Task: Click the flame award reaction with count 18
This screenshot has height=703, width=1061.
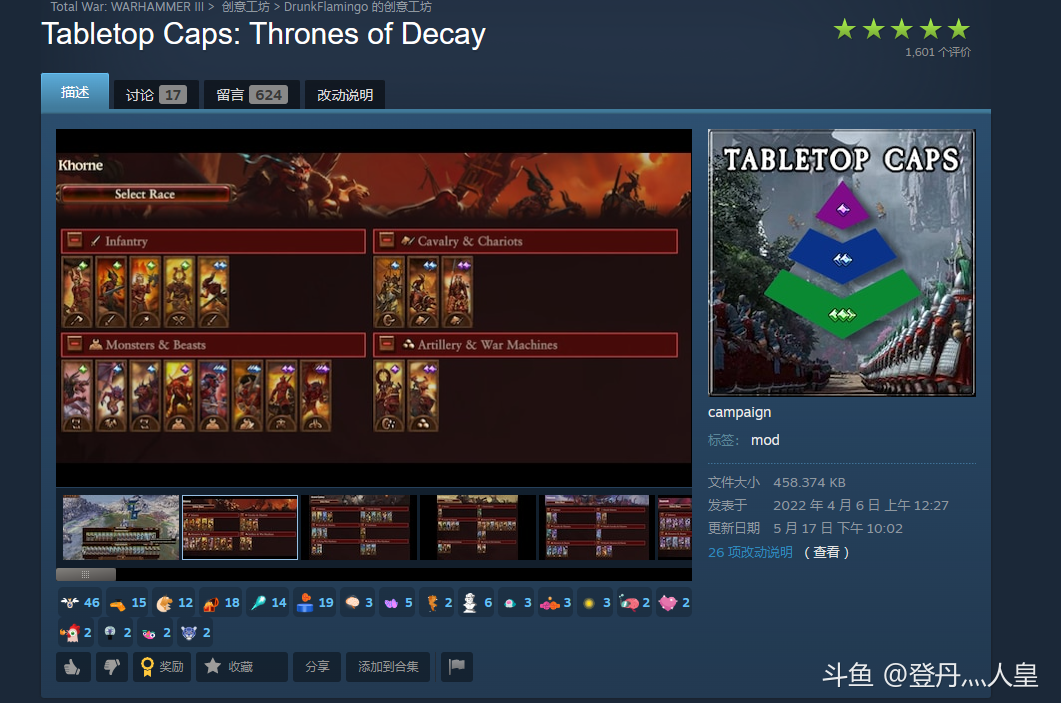Action: pos(212,602)
